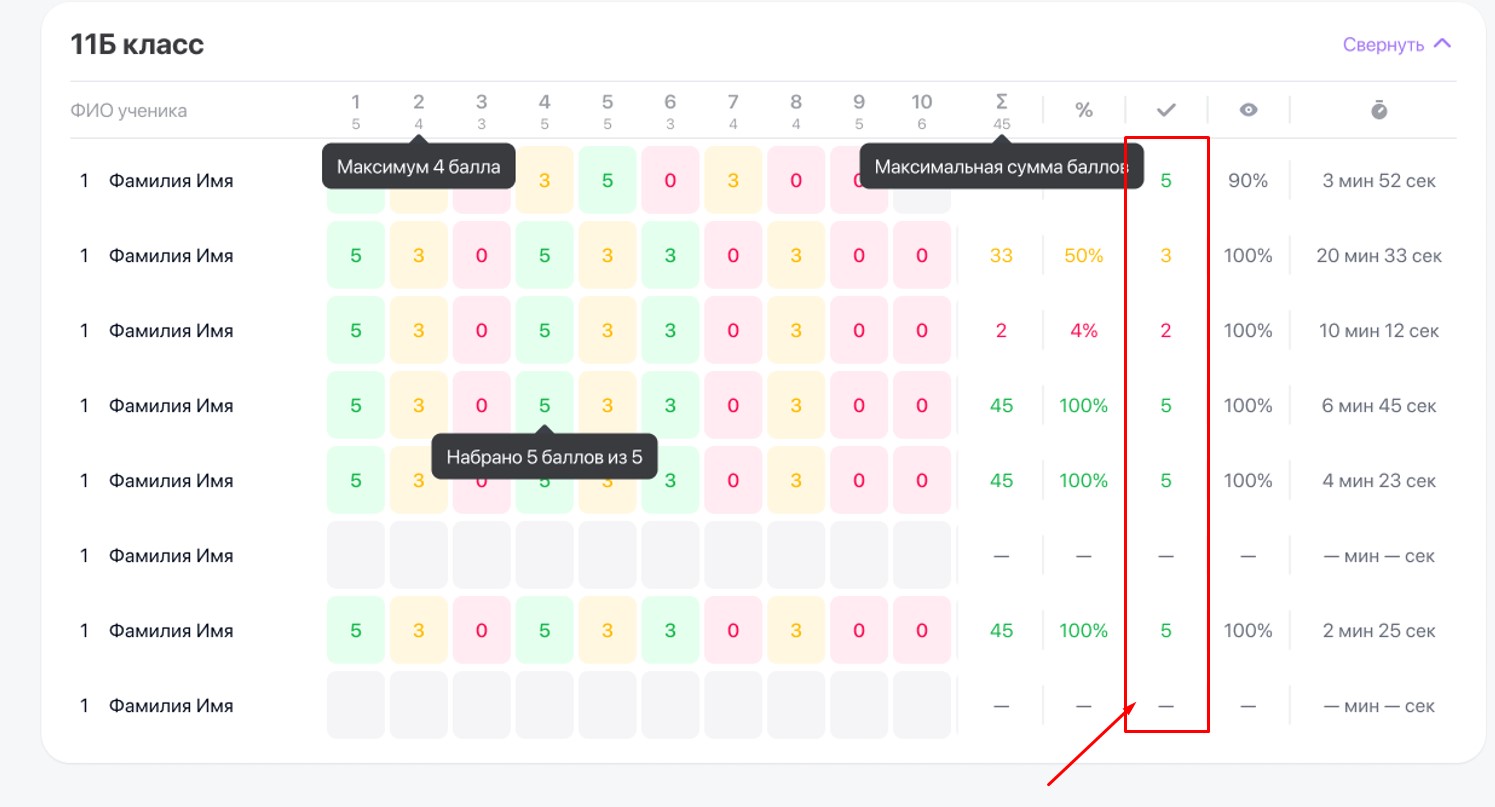Click the green score 5 cell in the top row

[x=607, y=181]
